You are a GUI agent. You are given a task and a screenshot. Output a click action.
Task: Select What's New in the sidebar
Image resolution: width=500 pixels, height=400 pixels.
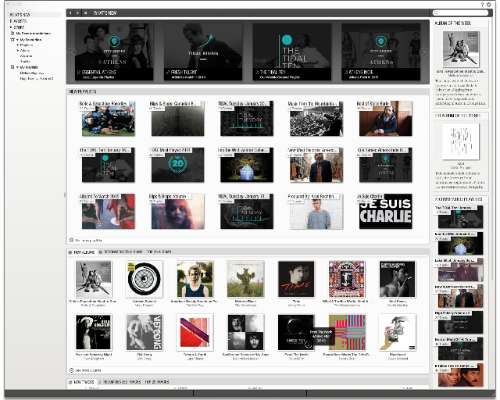click(20, 15)
